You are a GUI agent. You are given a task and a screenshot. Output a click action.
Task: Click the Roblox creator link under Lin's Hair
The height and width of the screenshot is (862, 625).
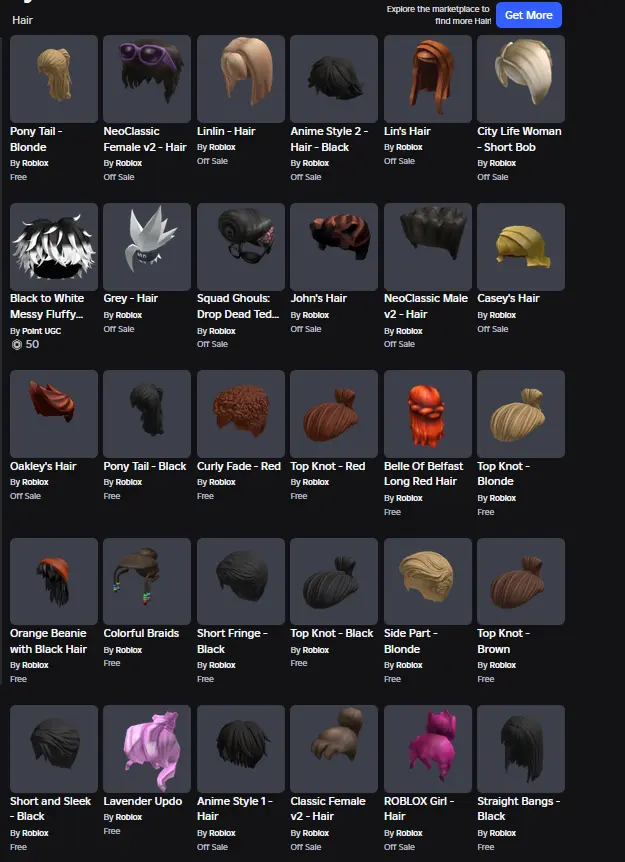click(409, 147)
